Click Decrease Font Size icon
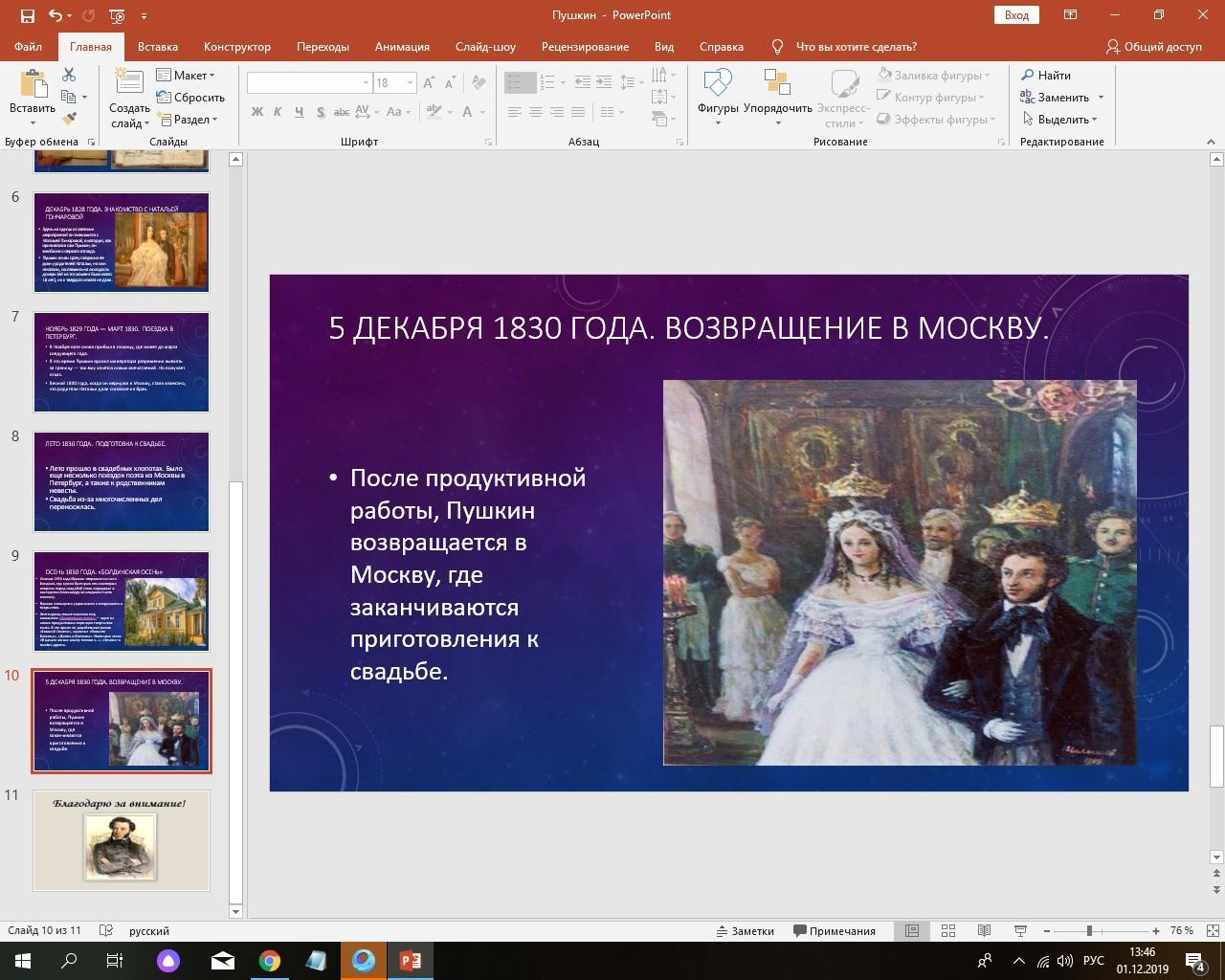This screenshot has width=1225, height=980. tap(450, 83)
